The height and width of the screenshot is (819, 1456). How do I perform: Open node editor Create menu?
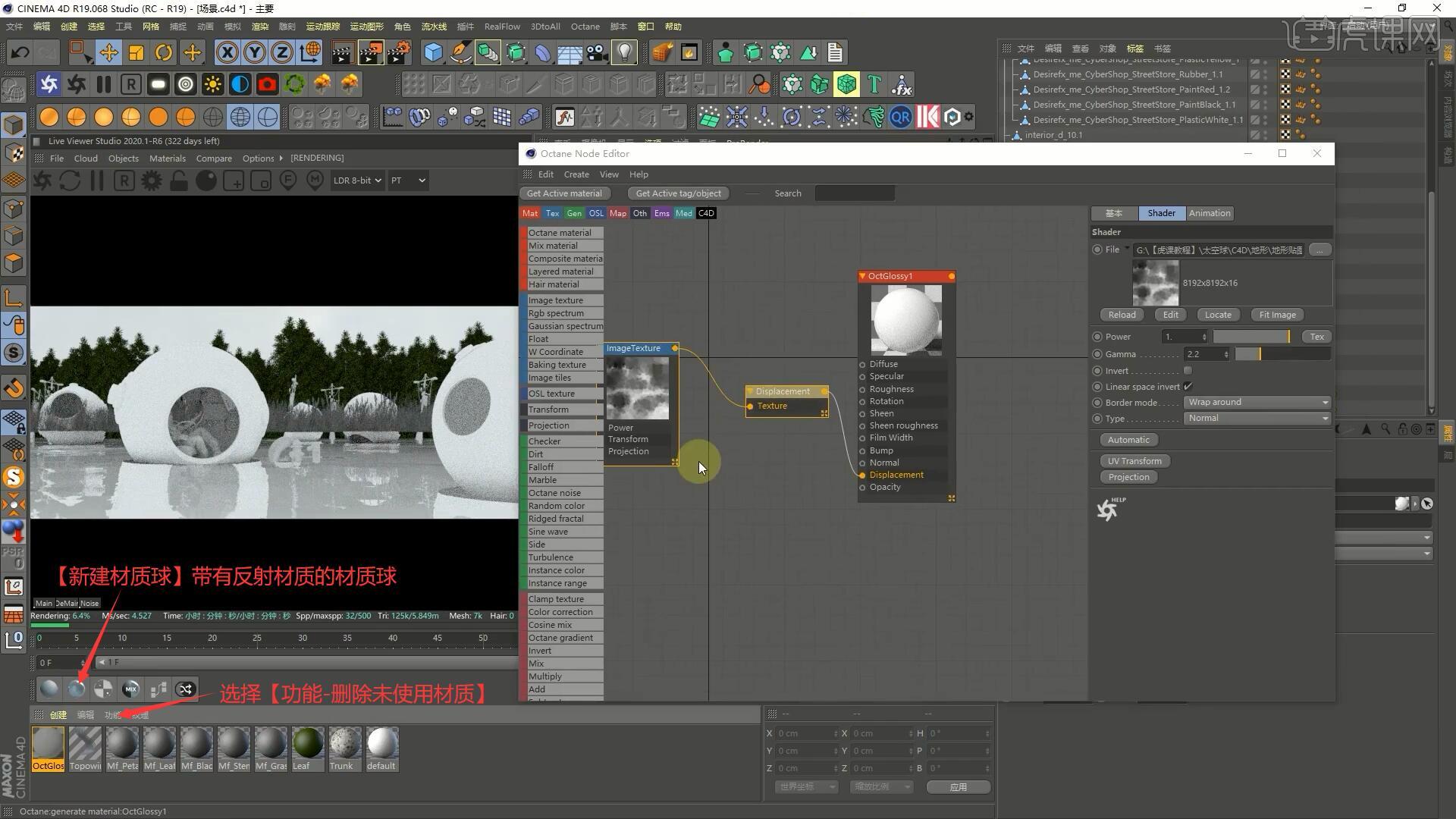click(576, 174)
